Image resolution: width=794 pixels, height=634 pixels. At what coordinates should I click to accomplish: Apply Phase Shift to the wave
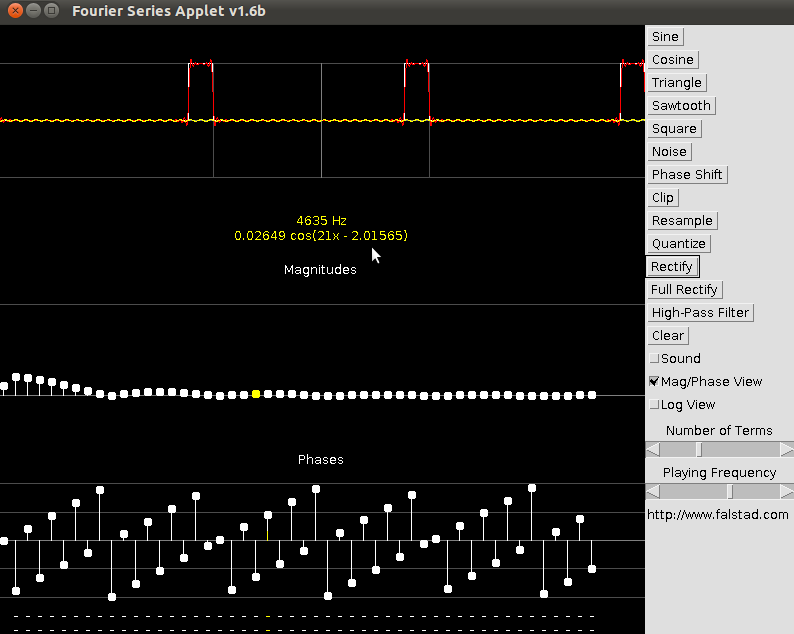point(687,175)
